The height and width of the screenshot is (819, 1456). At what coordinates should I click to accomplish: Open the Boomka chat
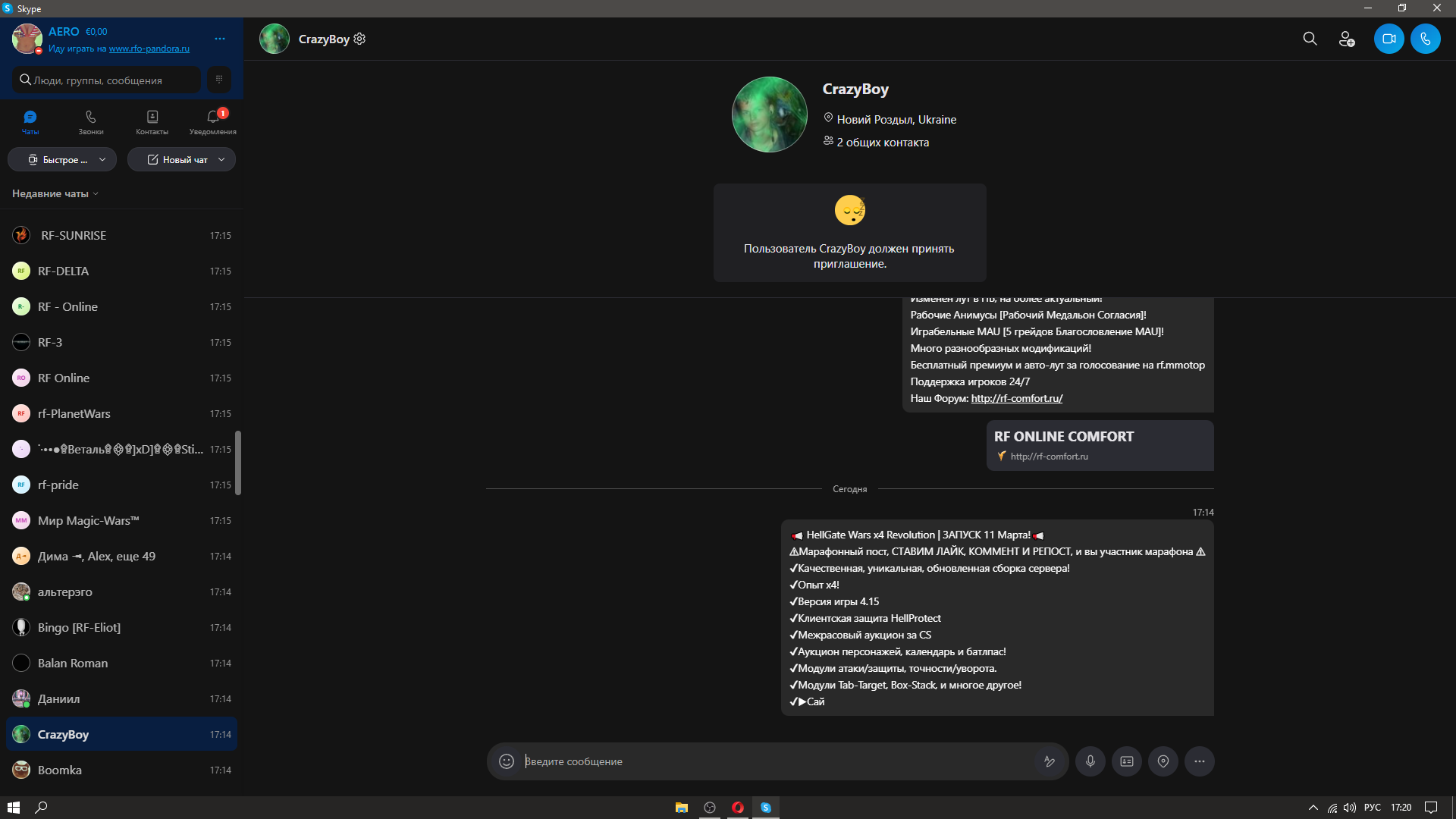[x=121, y=770]
